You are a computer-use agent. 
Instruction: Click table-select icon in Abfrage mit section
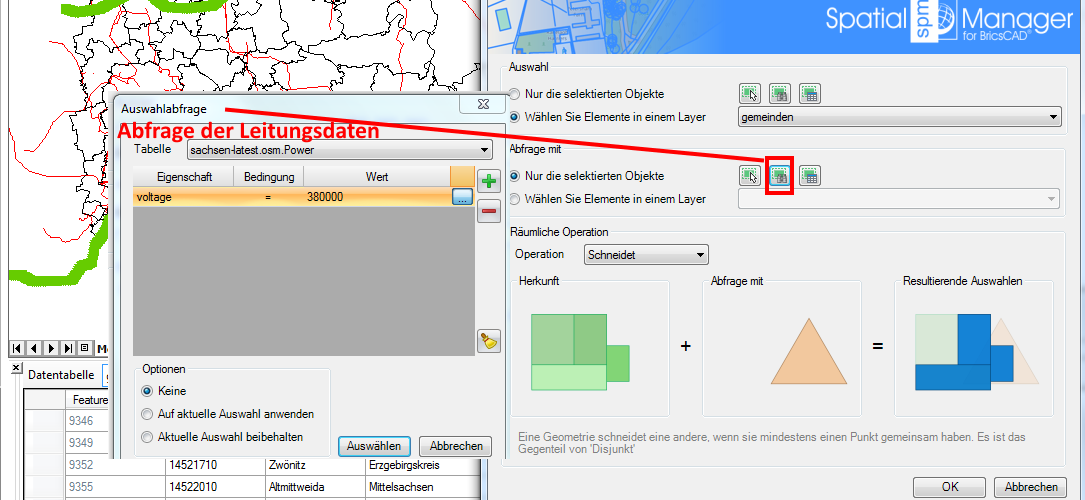point(809,176)
